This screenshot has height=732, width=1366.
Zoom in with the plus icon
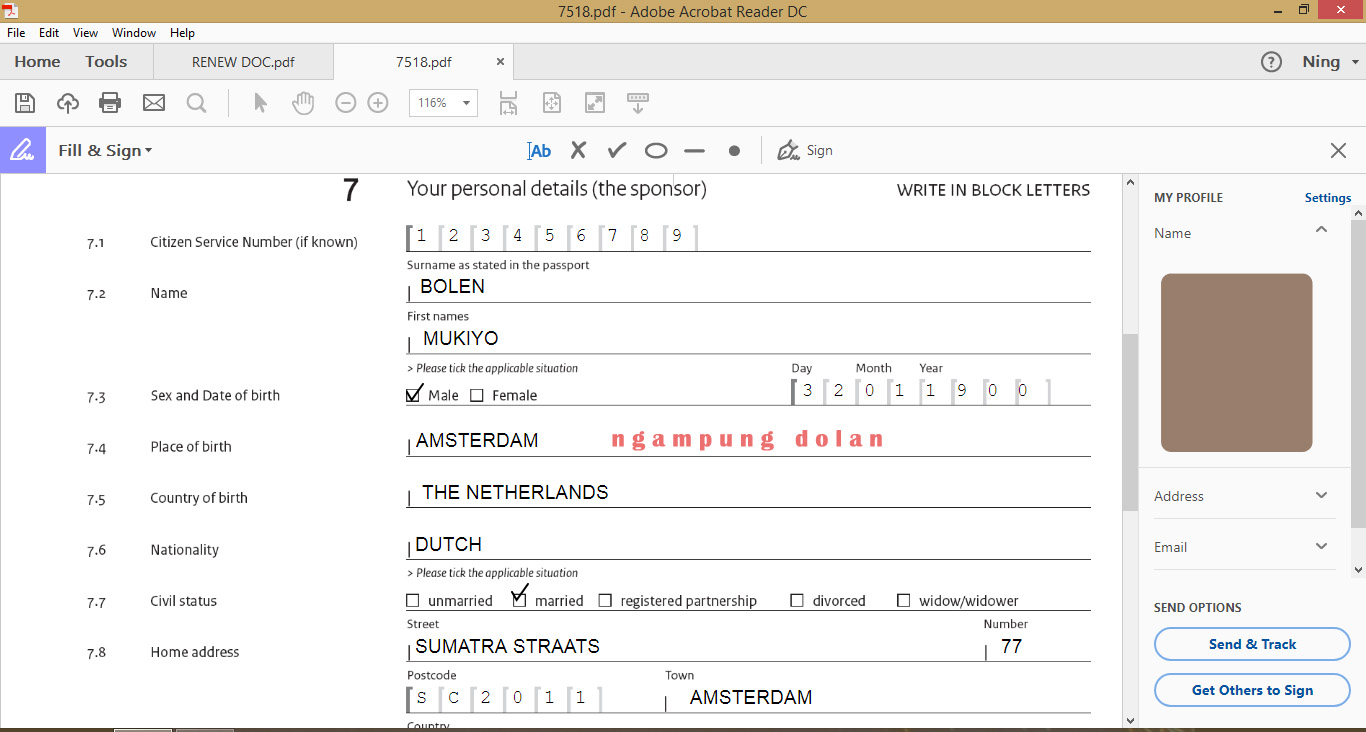click(x=378, y=102)
